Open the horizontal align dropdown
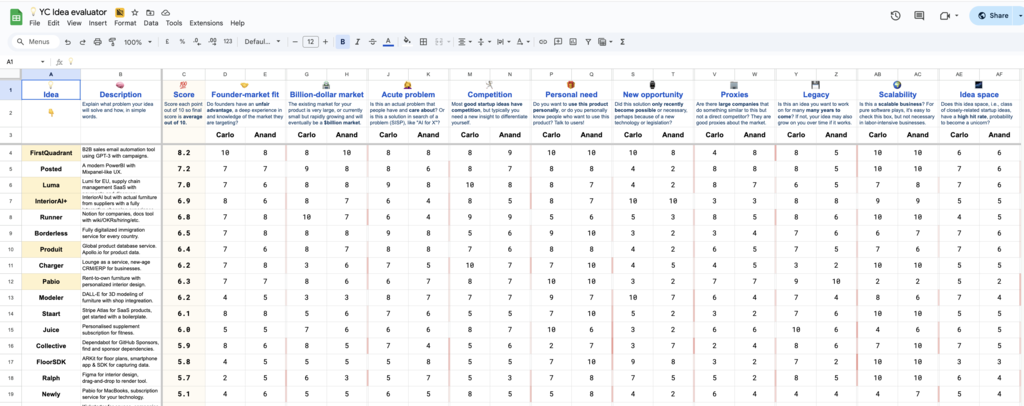 [464, 42]
